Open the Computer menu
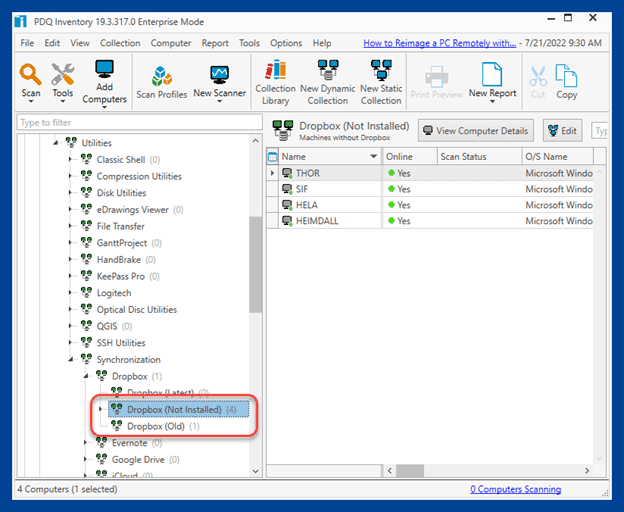Screen dimensions: 624x512 point(171,43)
